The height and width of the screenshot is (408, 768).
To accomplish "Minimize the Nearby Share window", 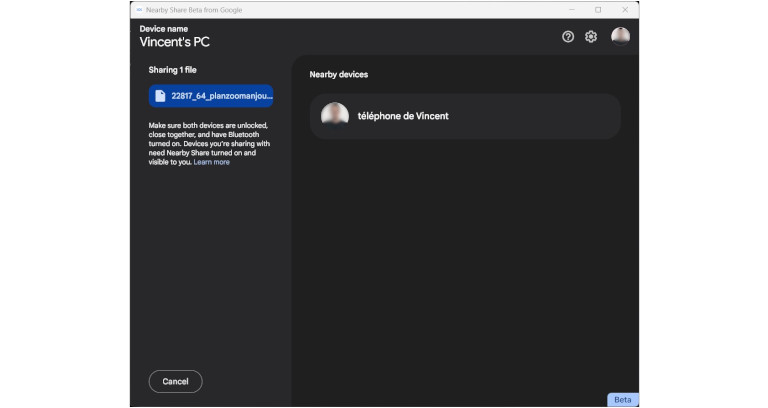I will [x=570, y=10].
